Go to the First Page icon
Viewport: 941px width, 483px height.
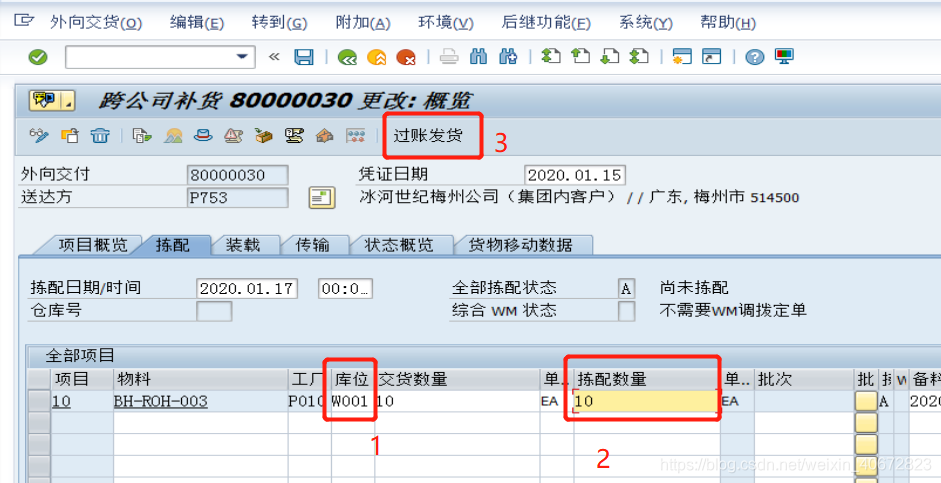tap(550, 57)
